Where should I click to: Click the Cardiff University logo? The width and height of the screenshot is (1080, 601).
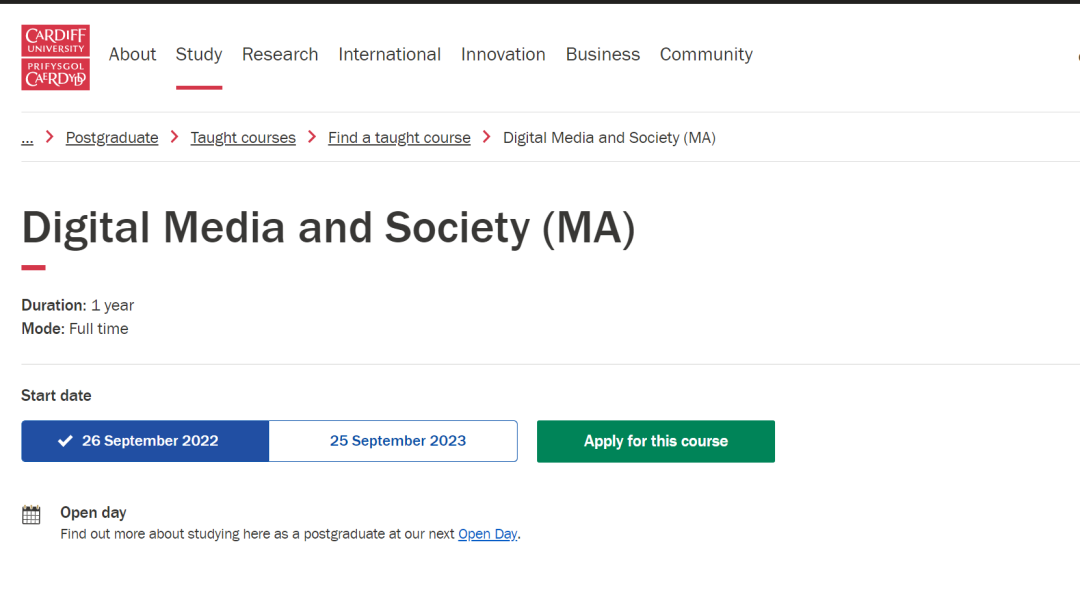coord(56,58)
